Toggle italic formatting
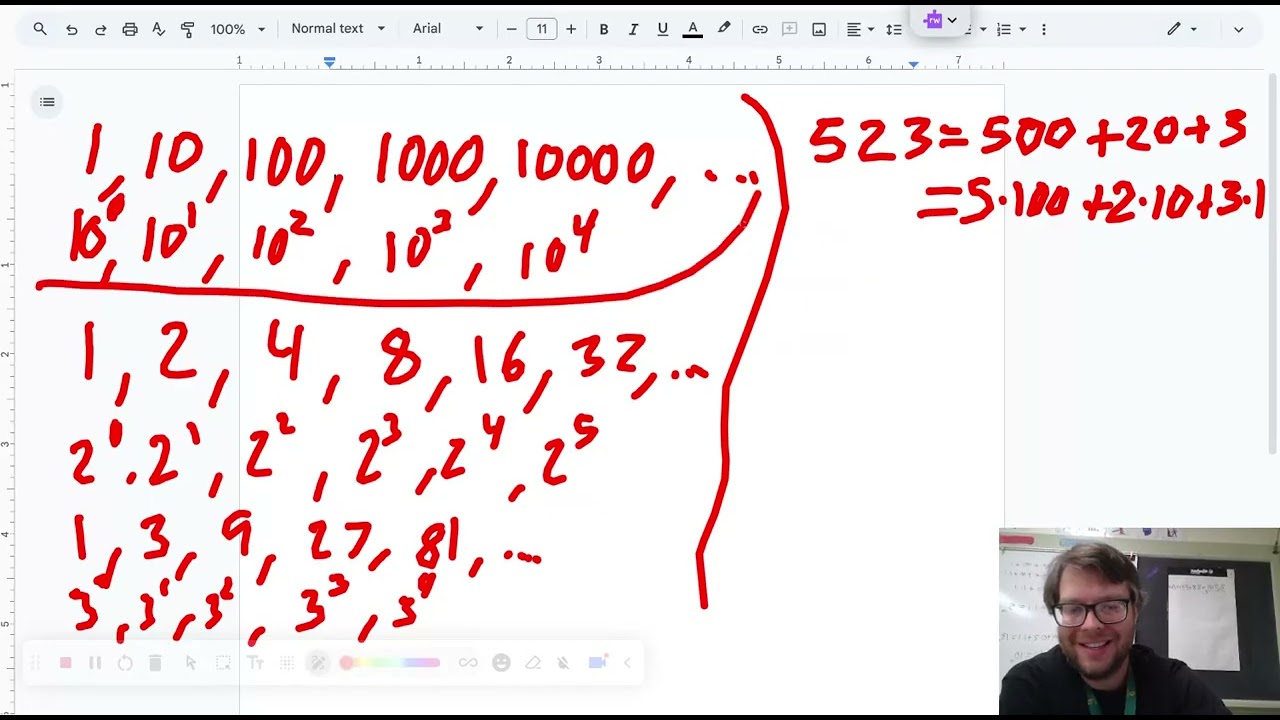 [633, 29]
